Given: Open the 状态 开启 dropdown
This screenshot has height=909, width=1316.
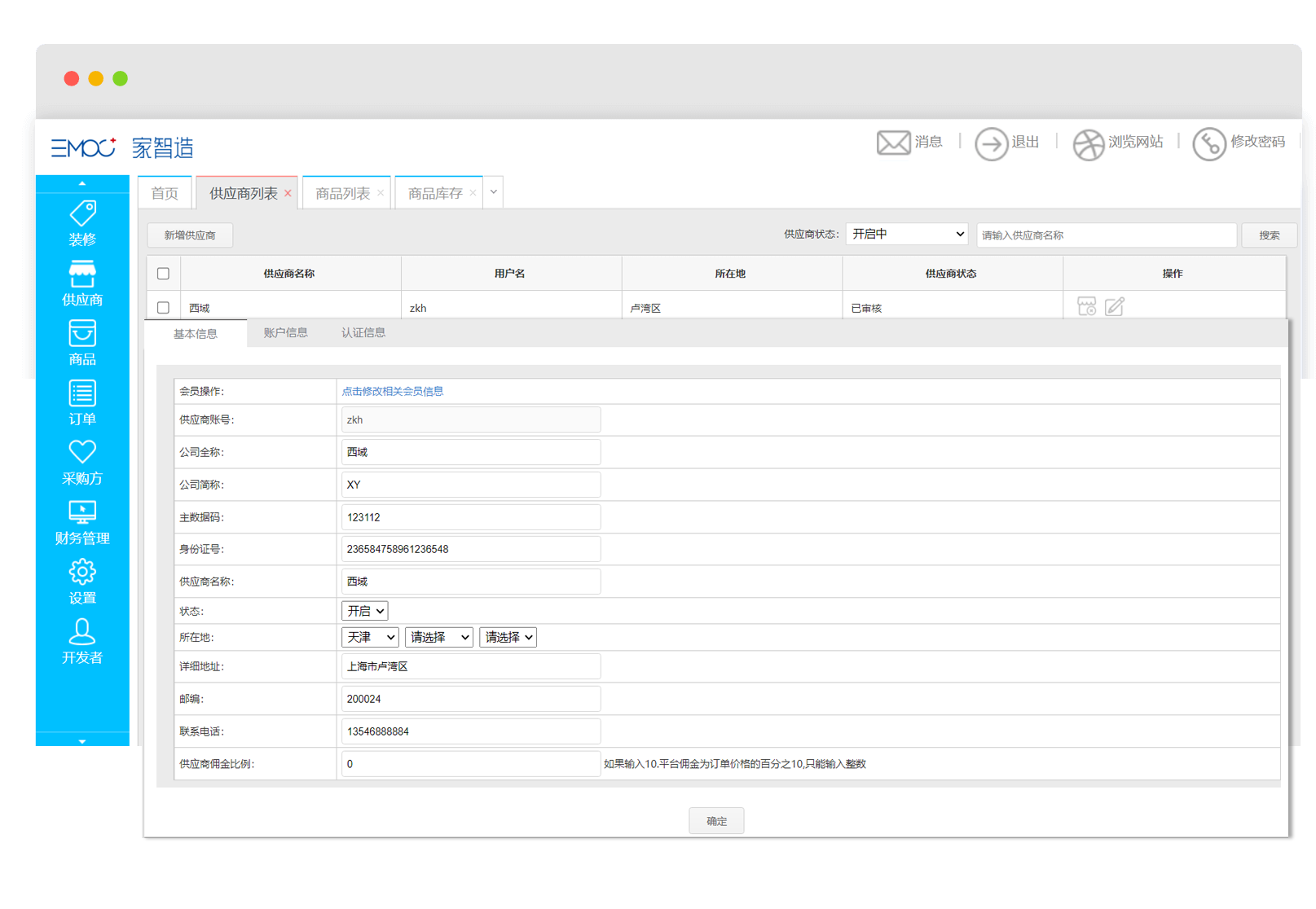Looking at the screenshot, I should (364, 611).
